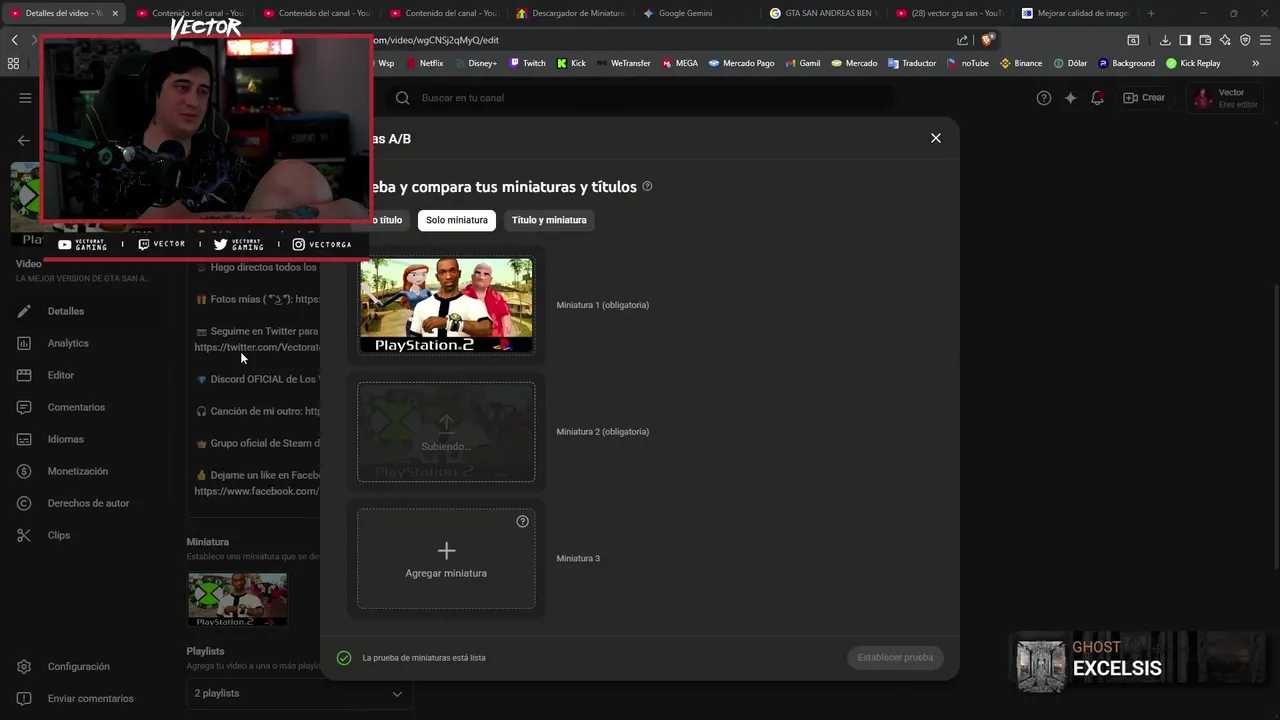Open the help icon on Miniatura 3 slot
The width and height of the screenshot is (1280, 720).
522,521
